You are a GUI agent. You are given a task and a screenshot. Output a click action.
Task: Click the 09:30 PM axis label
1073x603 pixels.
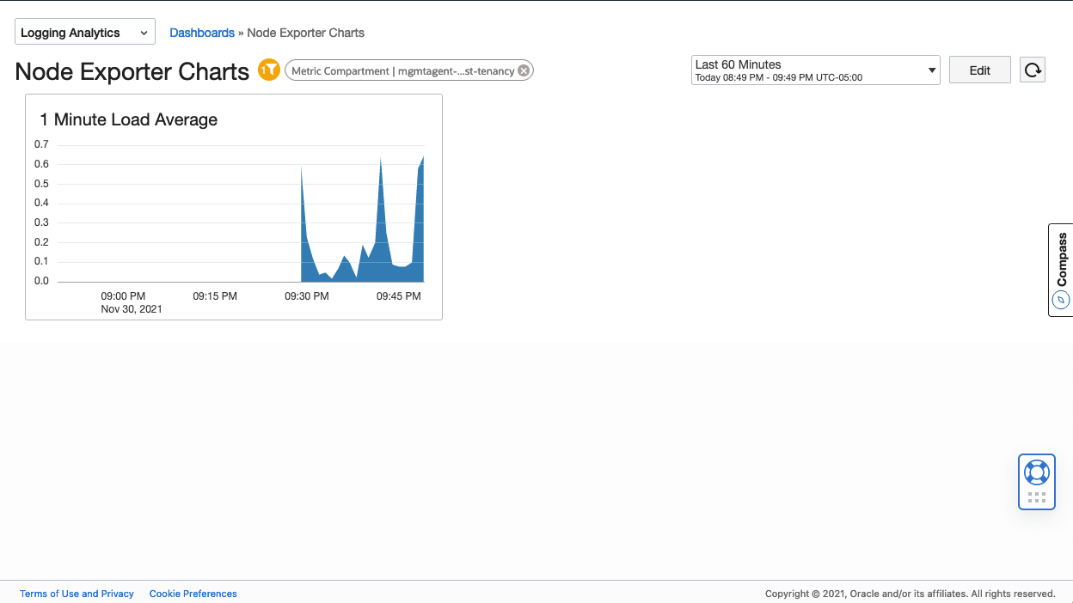(x=307, y=296)
